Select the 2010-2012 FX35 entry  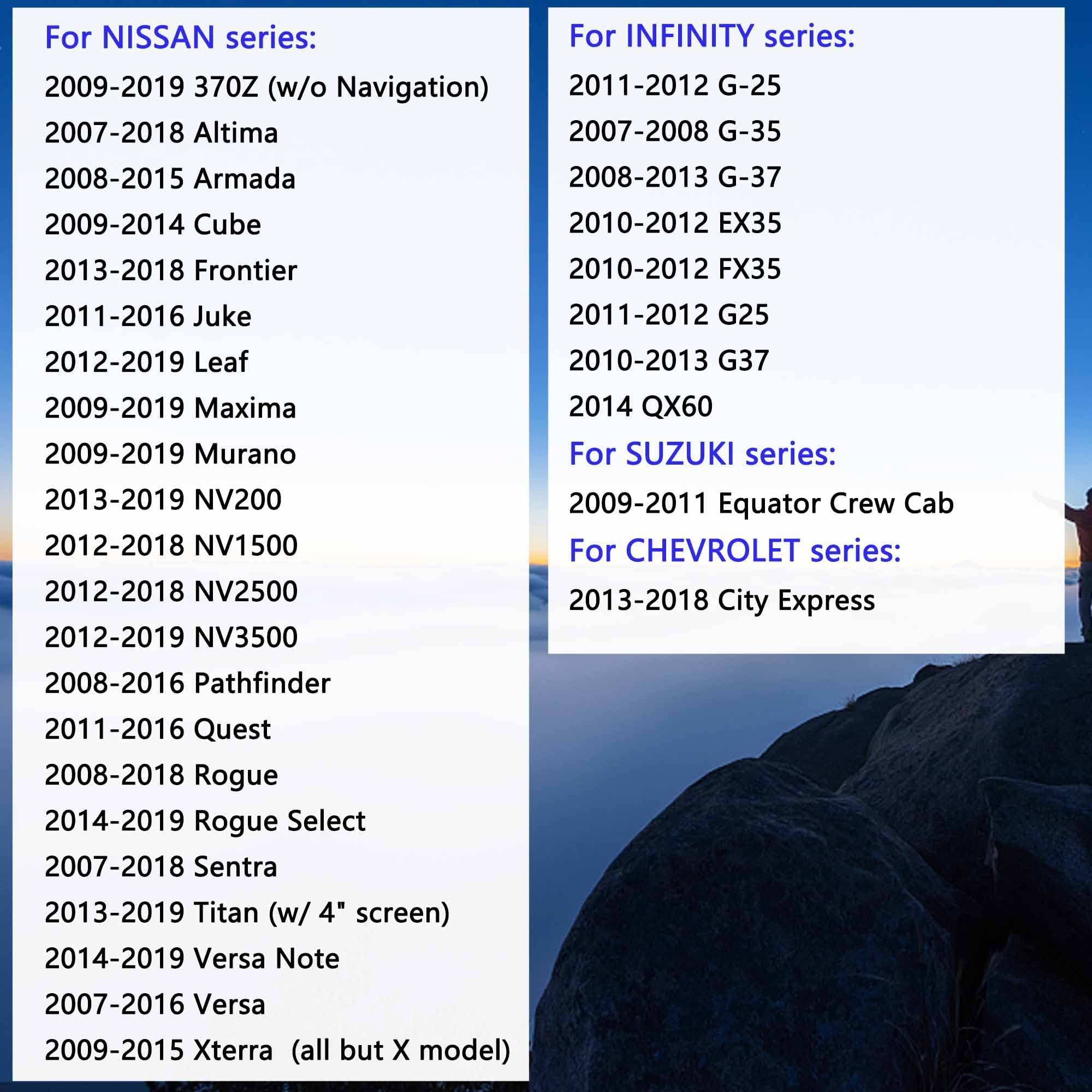tap(675, 269)
